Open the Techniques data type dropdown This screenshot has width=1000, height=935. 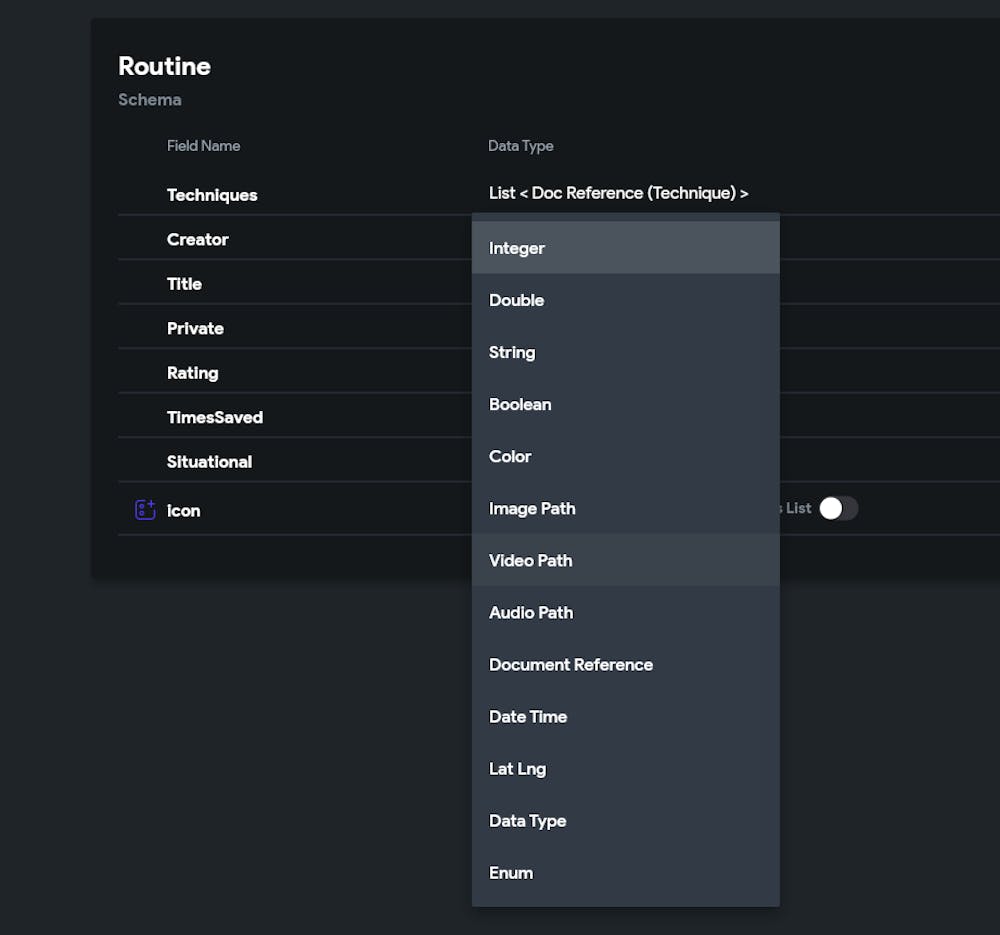618,193
